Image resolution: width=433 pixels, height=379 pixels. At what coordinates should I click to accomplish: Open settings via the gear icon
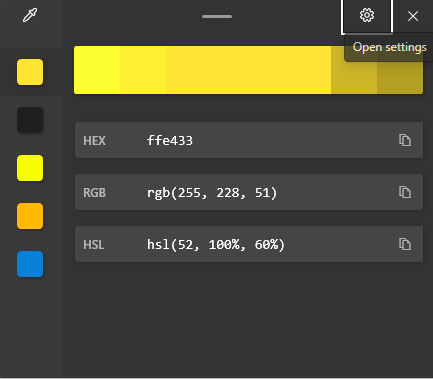pos(367,16)
